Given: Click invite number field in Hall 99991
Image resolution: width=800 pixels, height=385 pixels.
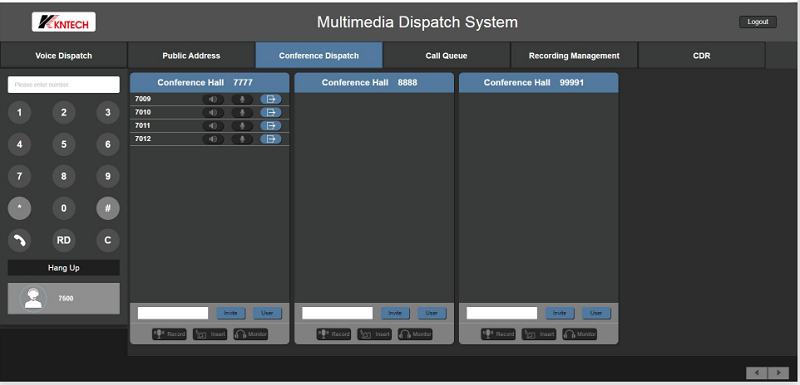Looking at the screenshot, I should coord(502,313).
